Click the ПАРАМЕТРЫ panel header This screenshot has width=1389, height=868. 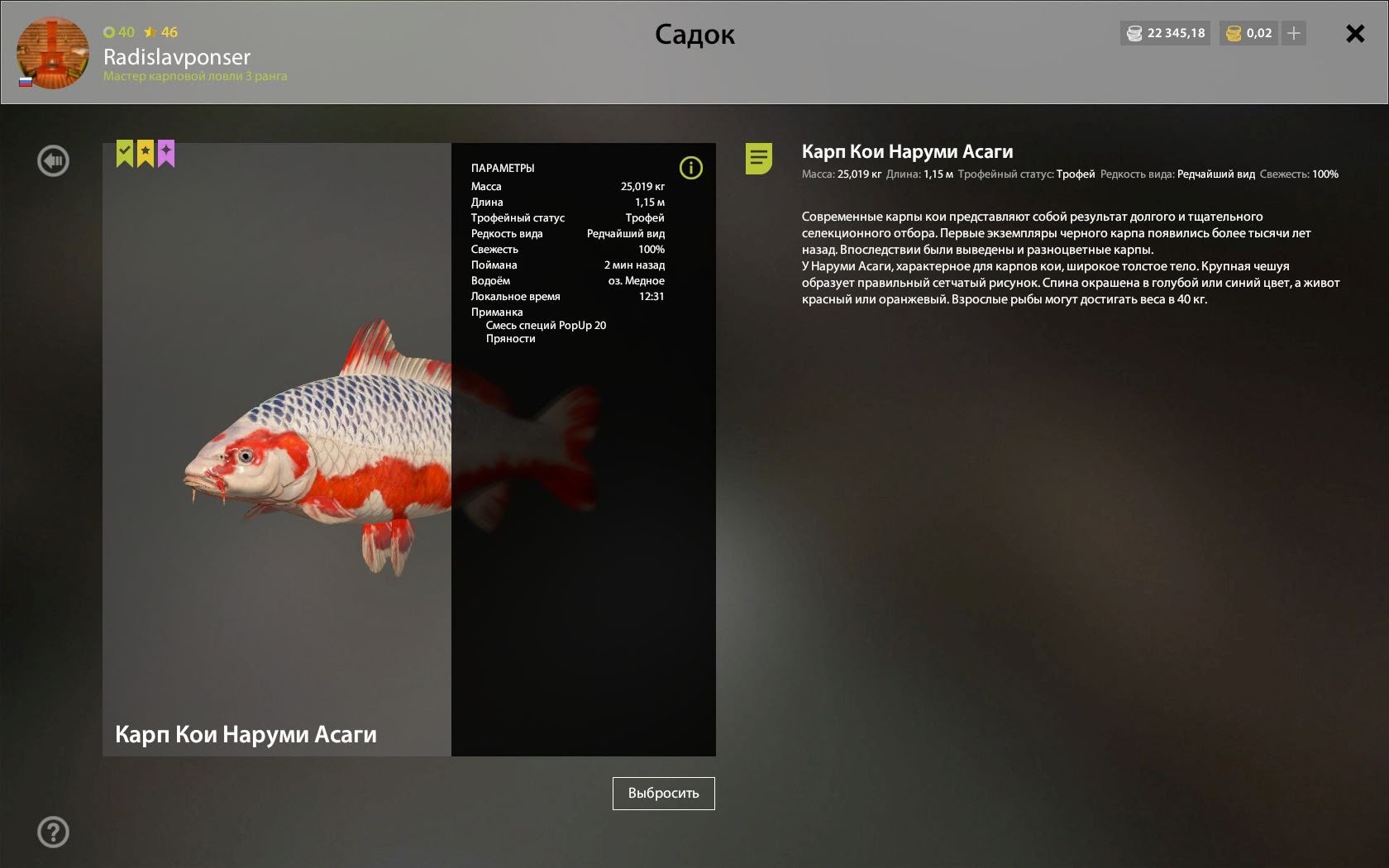(503, 168)
